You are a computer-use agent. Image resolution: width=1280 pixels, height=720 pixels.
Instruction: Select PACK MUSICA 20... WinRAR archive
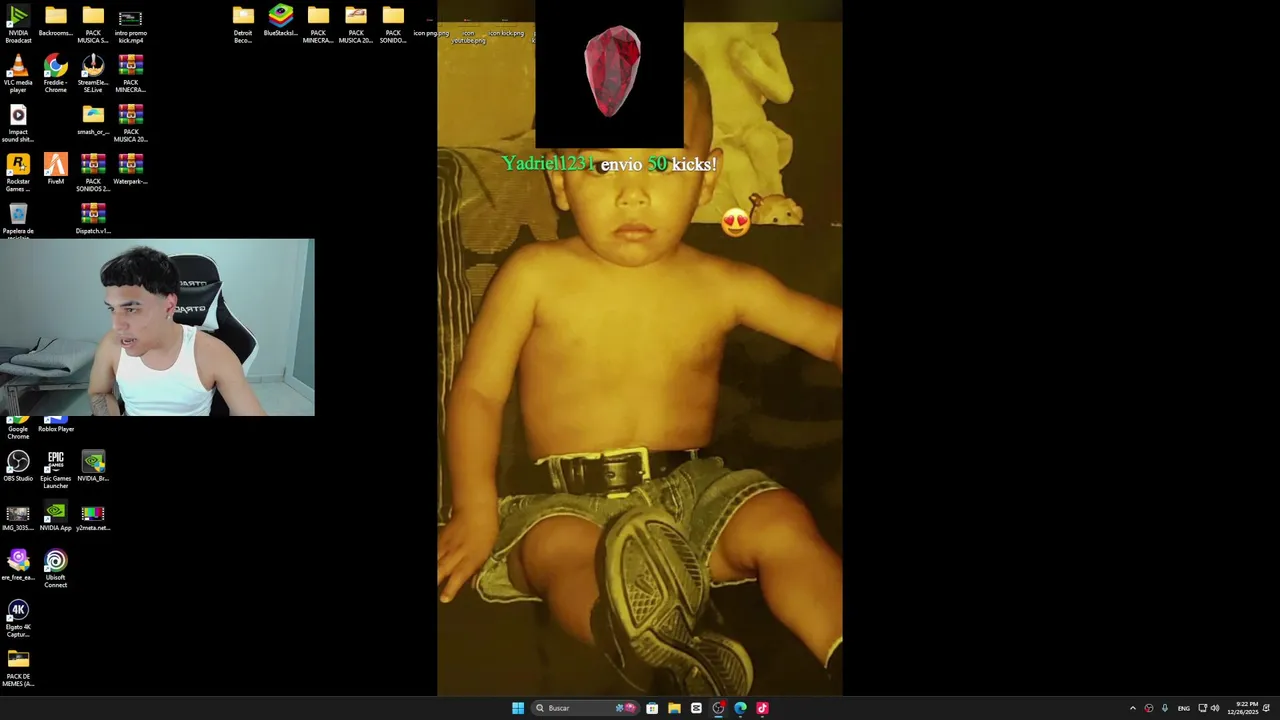coord(130,123)
